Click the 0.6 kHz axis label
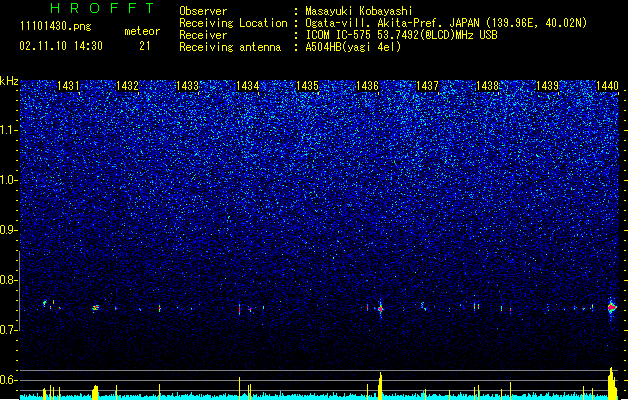Image resolution: width=629 pixels, height=400 pixels. 8,380
